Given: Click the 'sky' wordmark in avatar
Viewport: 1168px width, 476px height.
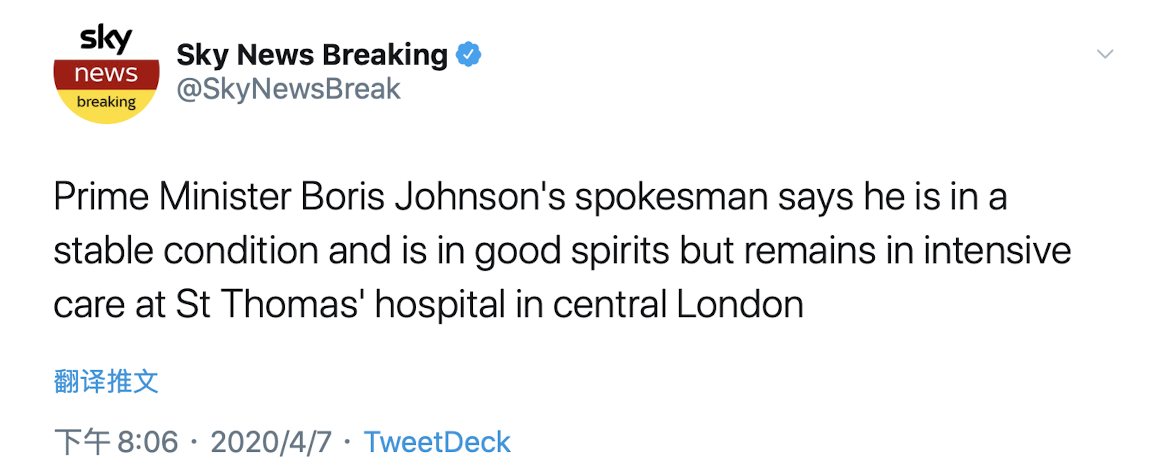Looking at the screenshot, I should 106,40.
